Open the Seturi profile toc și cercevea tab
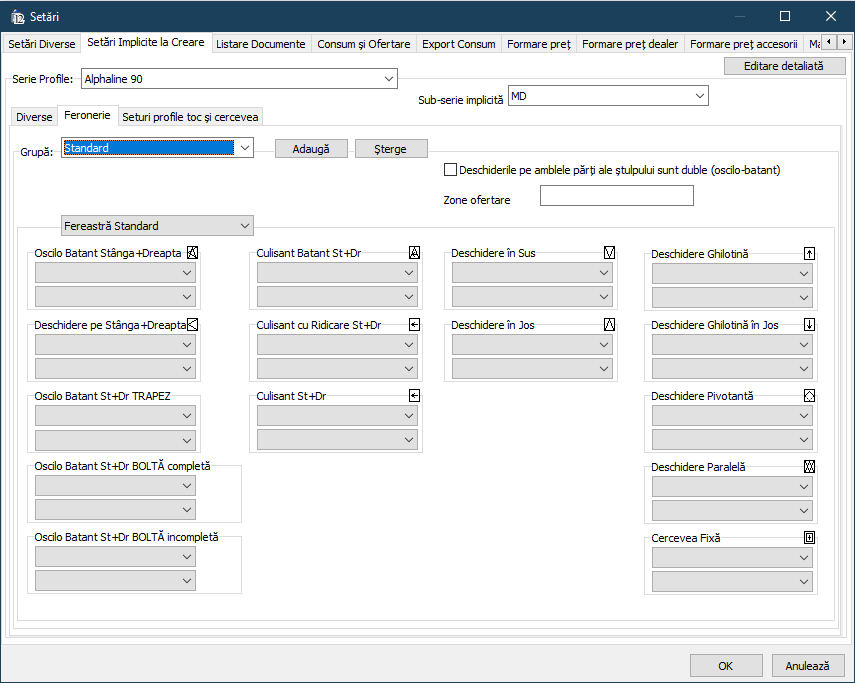This screenshot has width=855, height=683. (190, 117)
